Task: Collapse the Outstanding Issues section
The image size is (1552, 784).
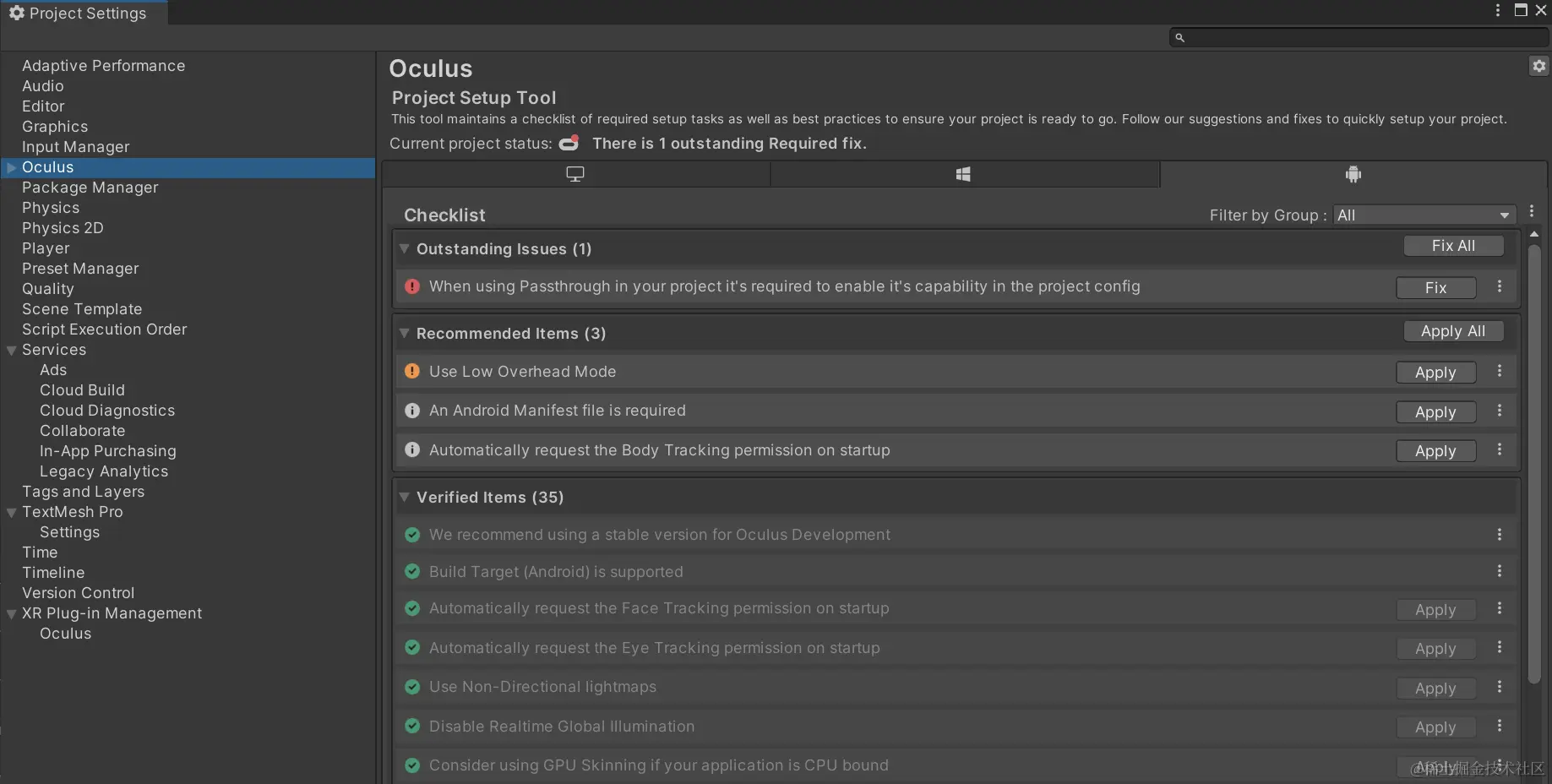Action: [x=405, y=249]
